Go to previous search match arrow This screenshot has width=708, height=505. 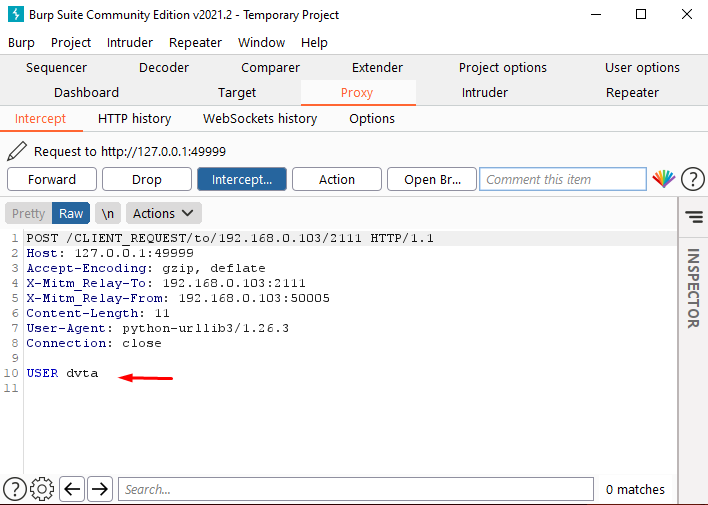click(72, 489)
